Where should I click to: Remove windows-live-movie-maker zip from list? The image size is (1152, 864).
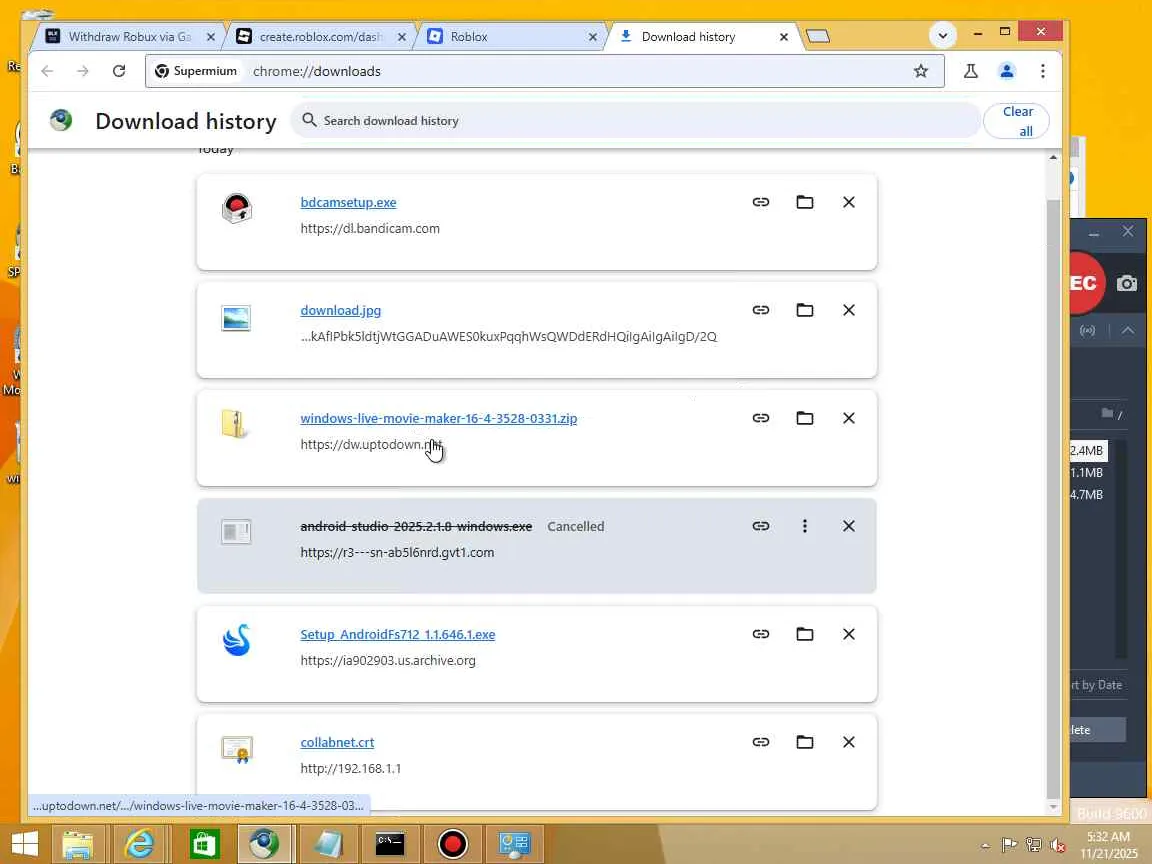pyautogui.click(x=849, y=418)
